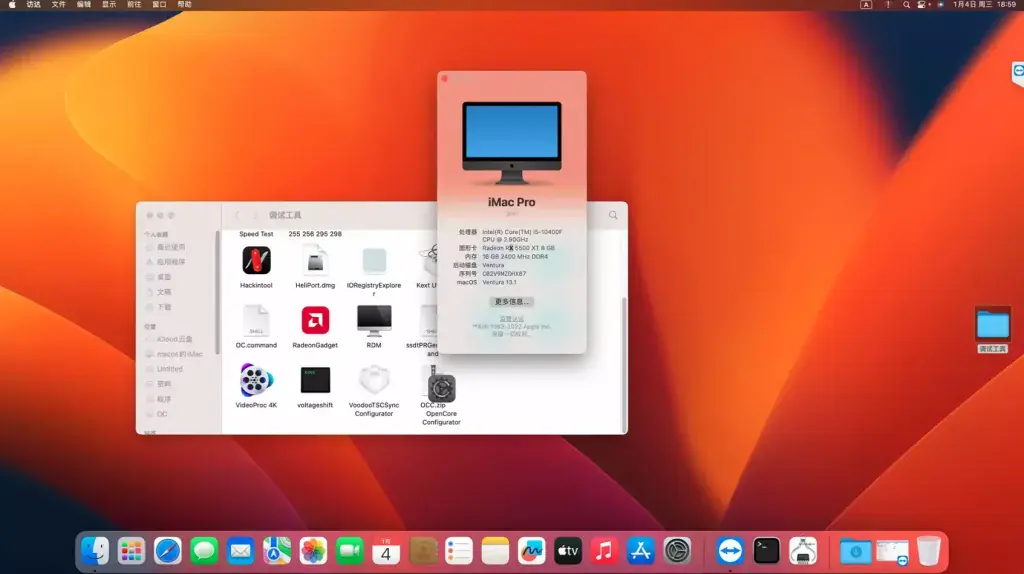This screenshot has width=1024, height=574.
Task: Open Launchpad from the Dock
Action: tap(131, 551)
